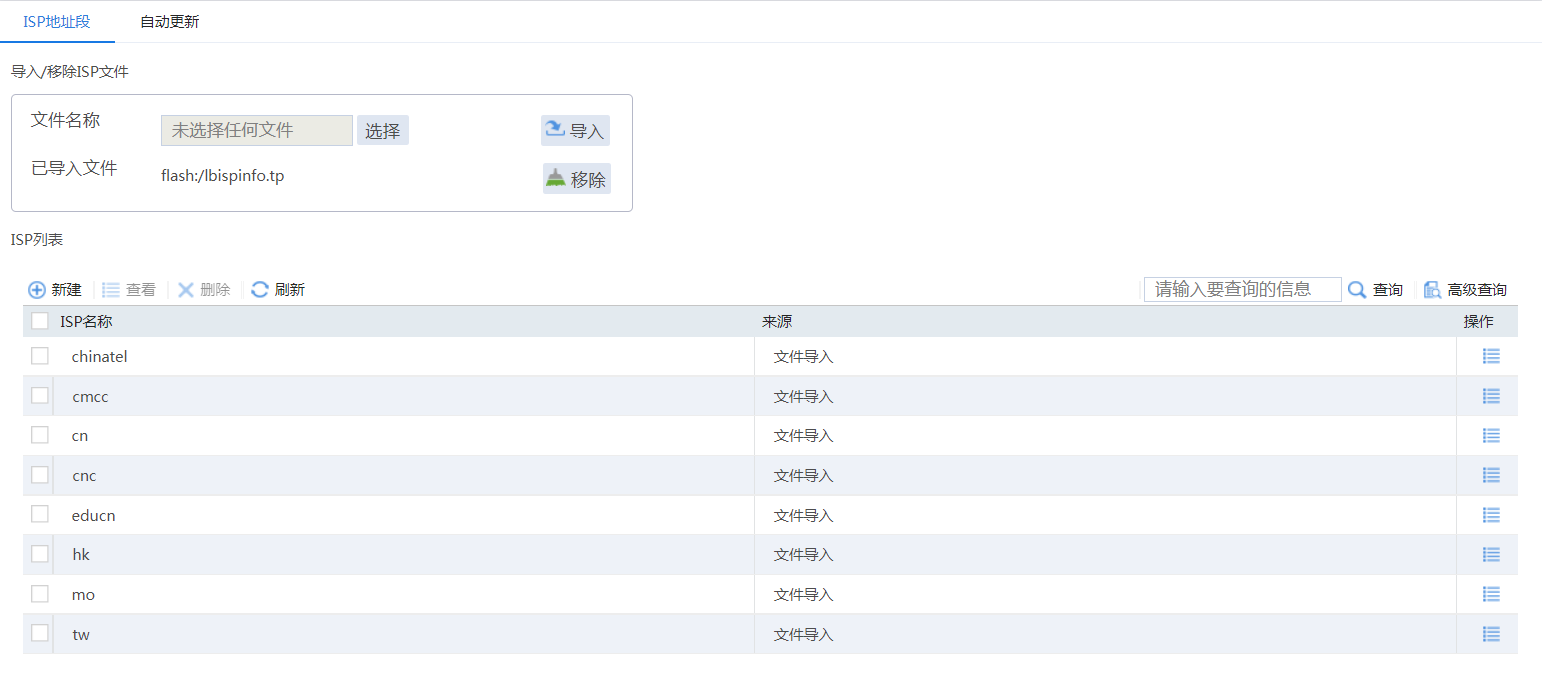Select the cn ISP name
Image resolution: width=1542 pixels, height=678 pixels.
tap(80, 436)
